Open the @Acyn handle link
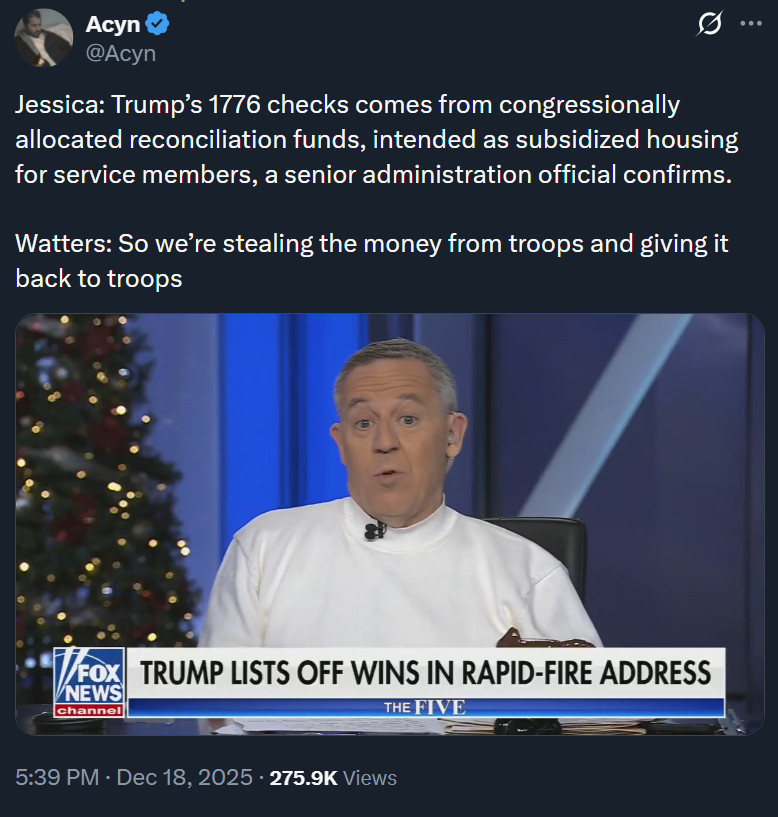Screen dimensions: 778x817 [x=120, y=53]
